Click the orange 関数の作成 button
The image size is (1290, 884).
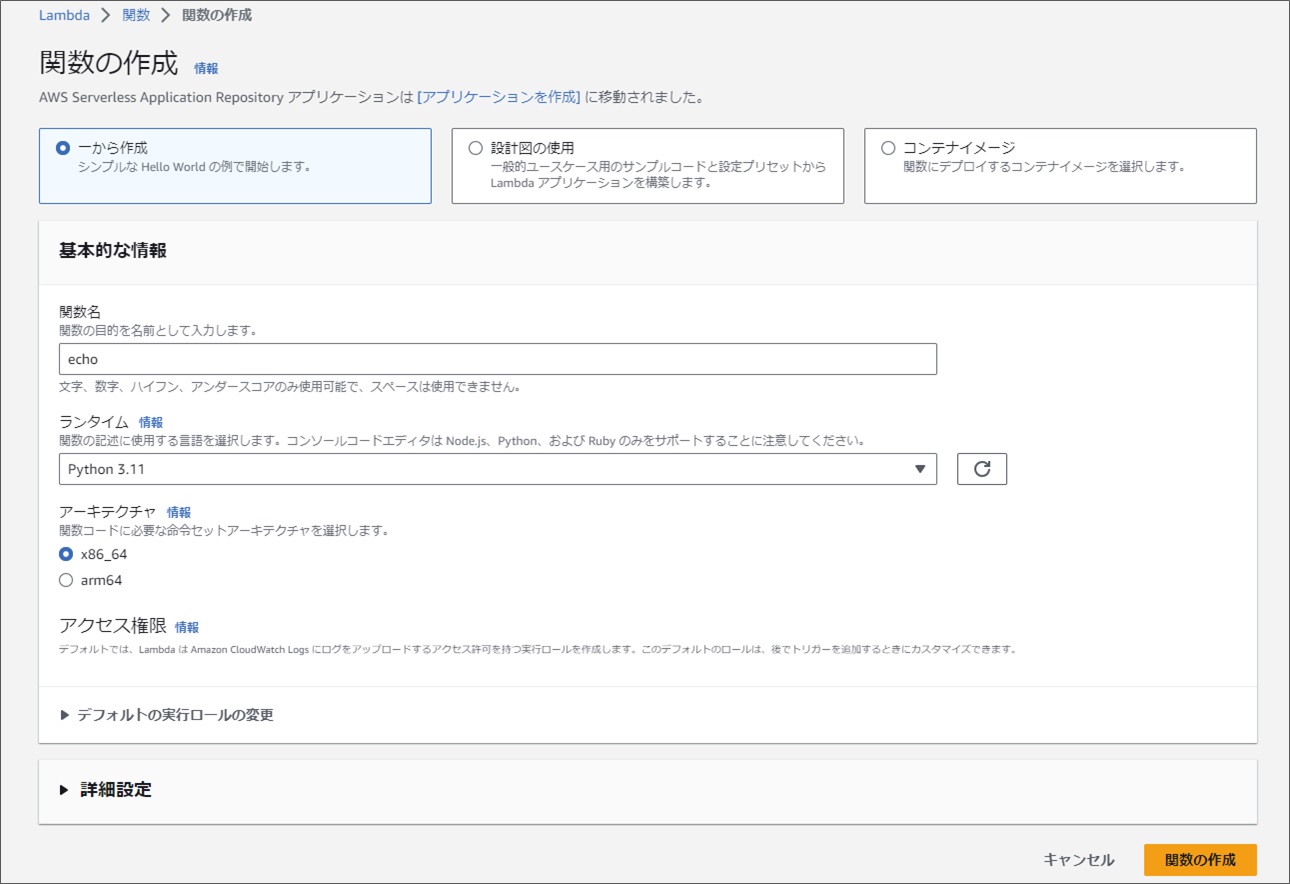click(1200, 860)
